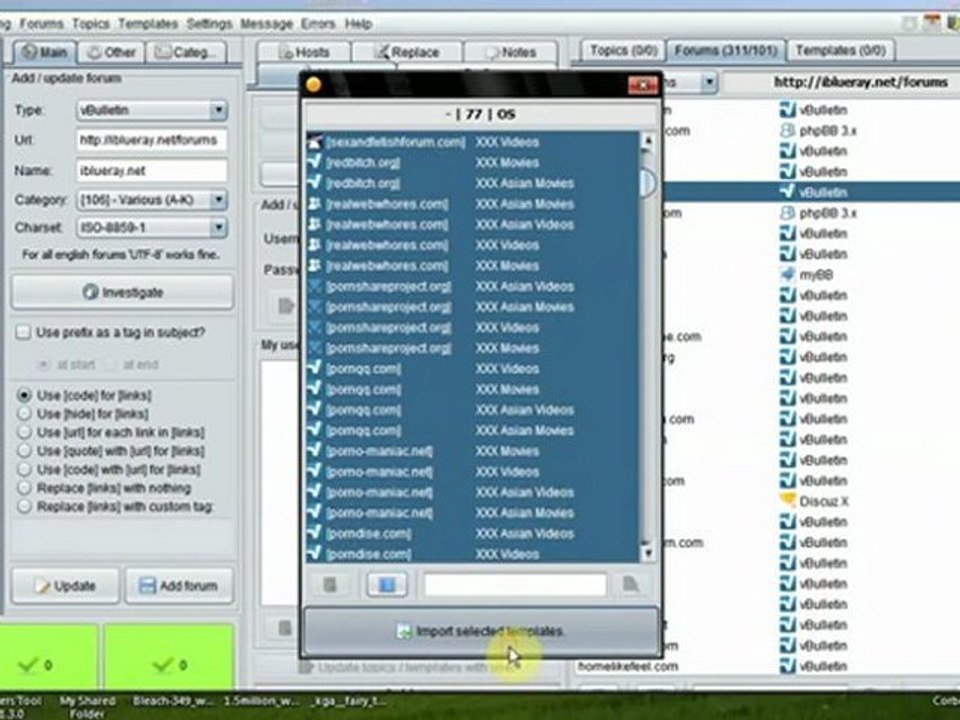This screenshot has height=720, width=960.
Task: Click Import selected templates button
Action: 481,631
